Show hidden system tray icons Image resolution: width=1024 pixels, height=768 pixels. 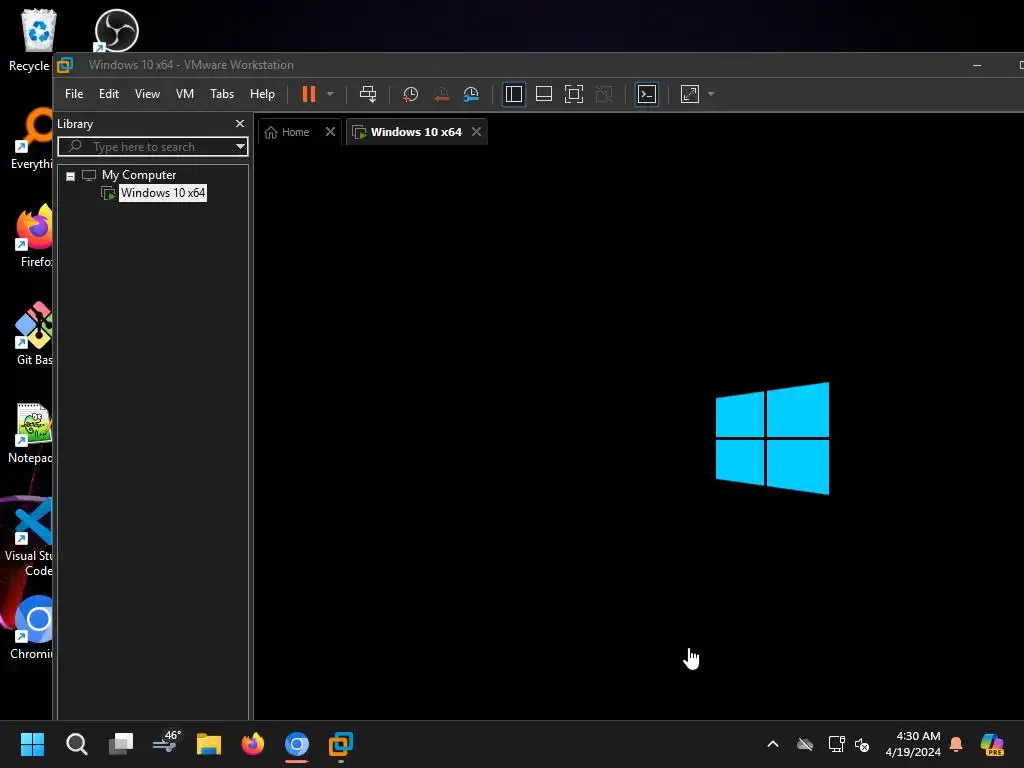point(773,744)
